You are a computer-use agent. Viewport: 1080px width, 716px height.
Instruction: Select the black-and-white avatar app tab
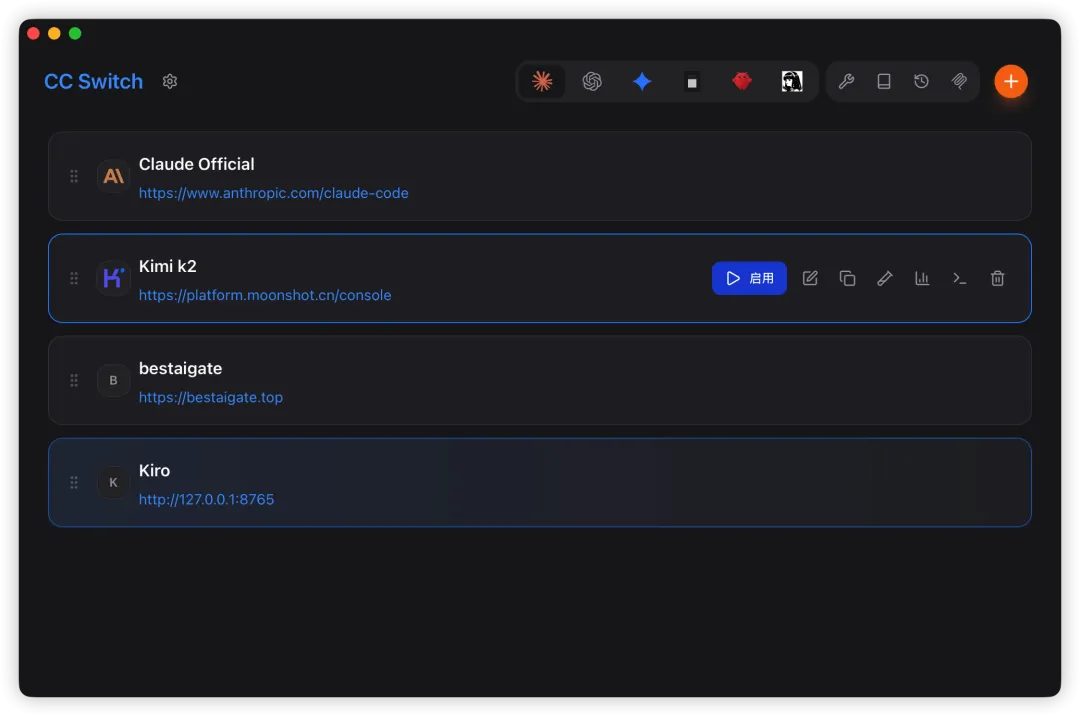pos(792,81)
